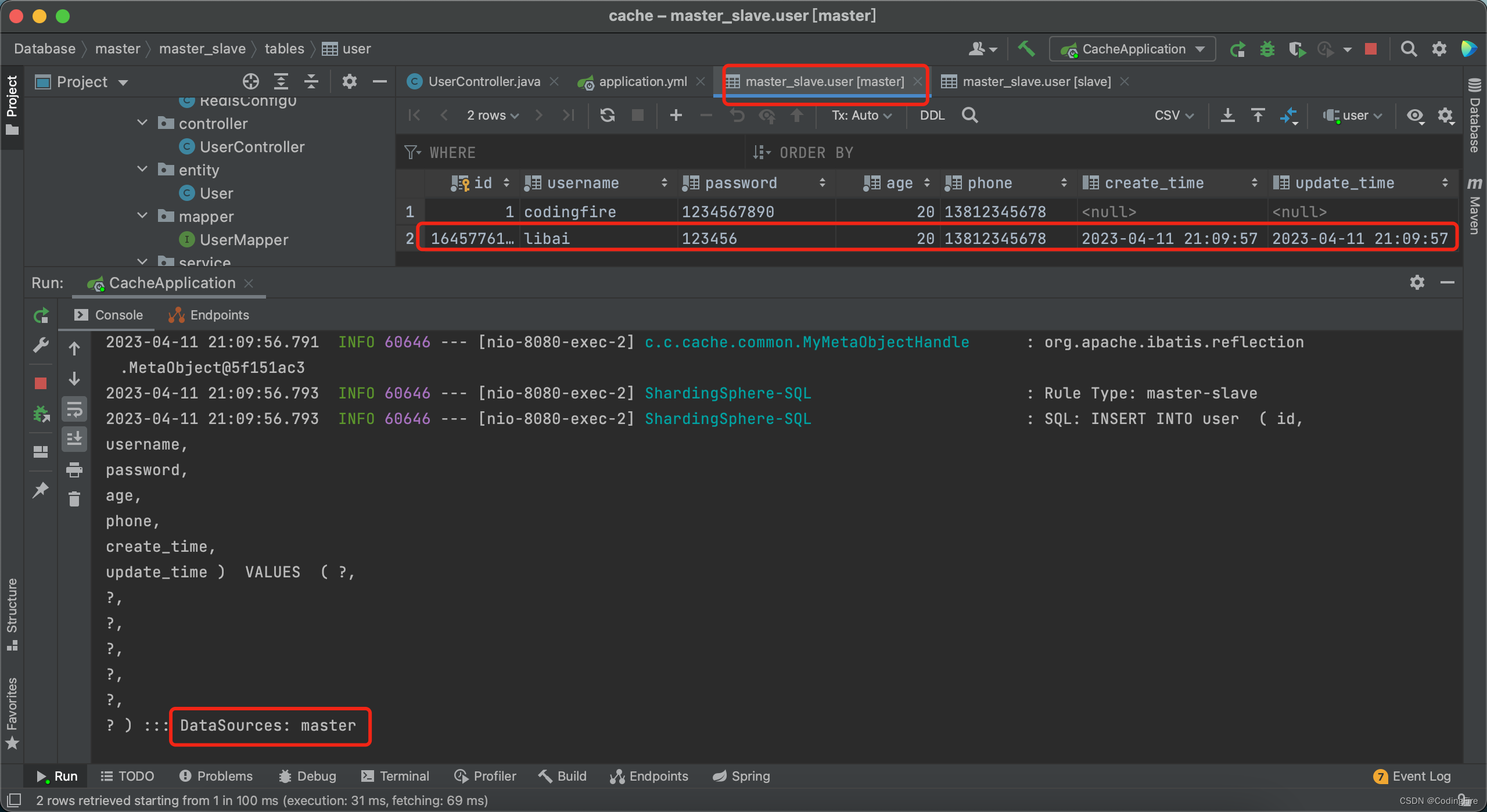Open the Tx: Auto transaction dropdown
Viewport: 1487px width, 812px height.
click(x=861, y=115)
